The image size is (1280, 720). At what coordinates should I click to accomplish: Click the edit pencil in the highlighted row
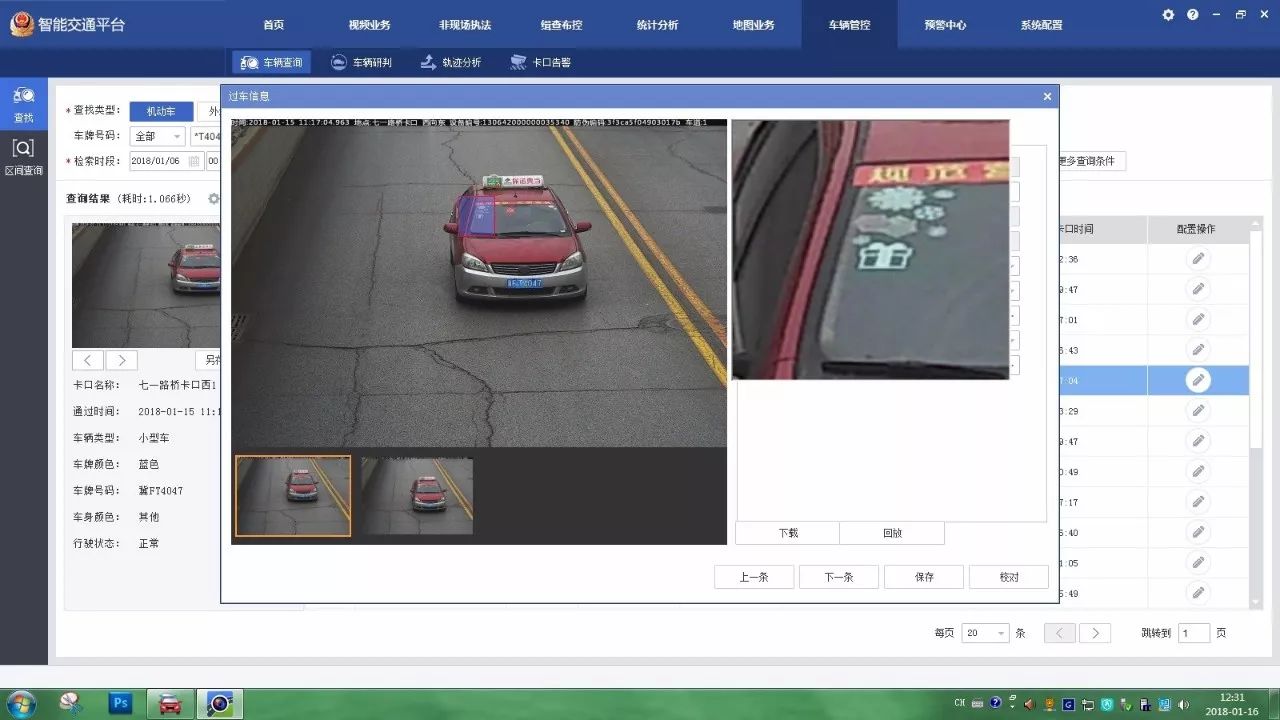1198,380
